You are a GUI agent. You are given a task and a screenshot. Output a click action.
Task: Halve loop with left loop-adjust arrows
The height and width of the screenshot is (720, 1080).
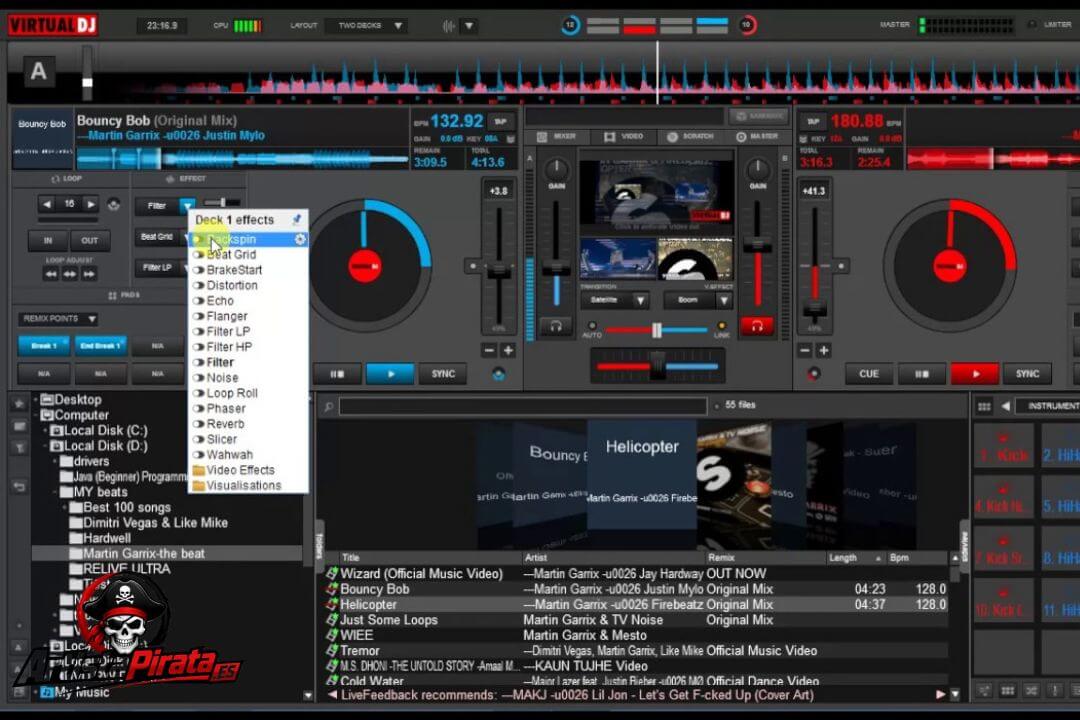click(51, 274)
